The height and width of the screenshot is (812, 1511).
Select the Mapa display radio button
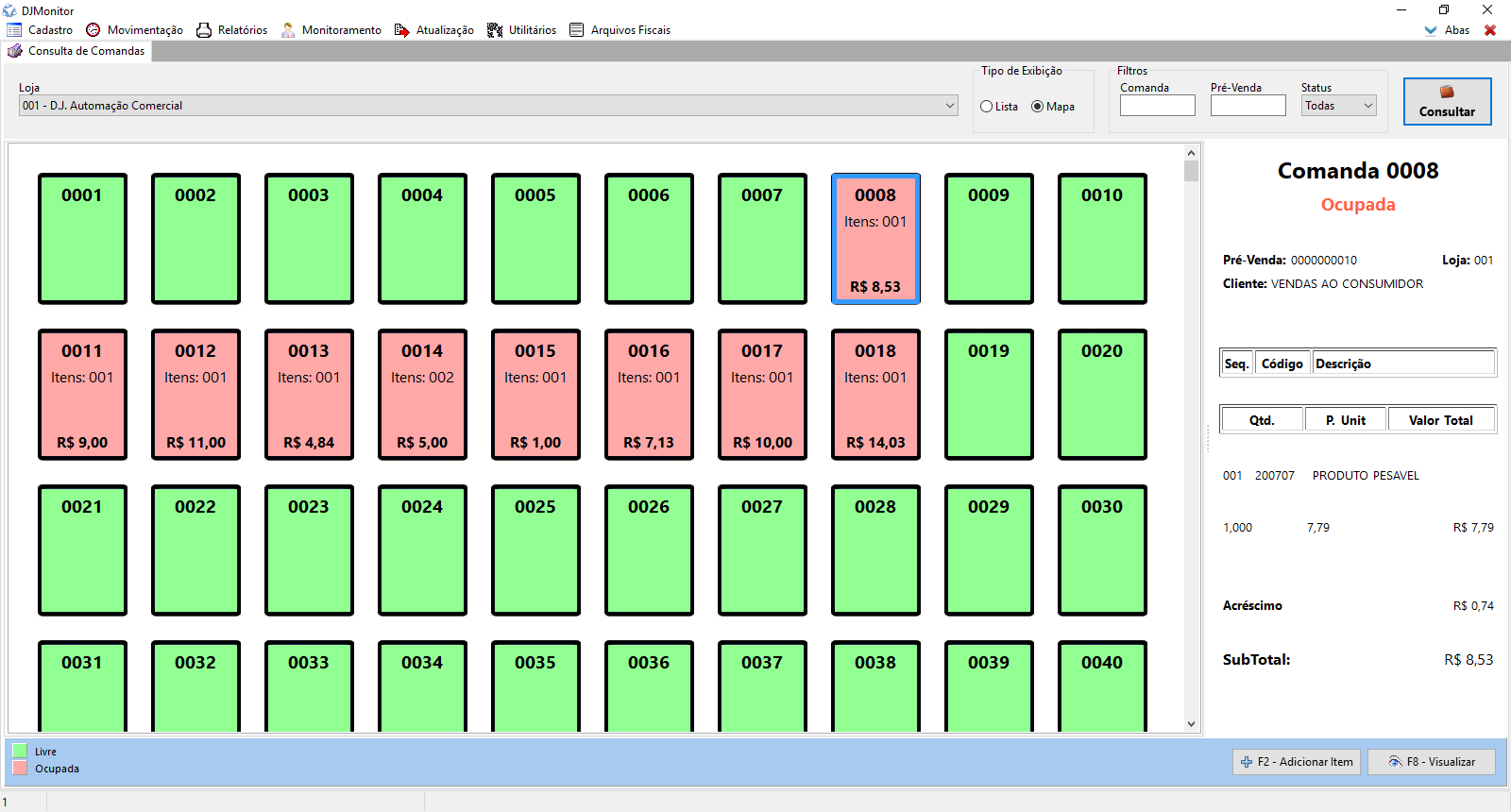point(1038,107)
